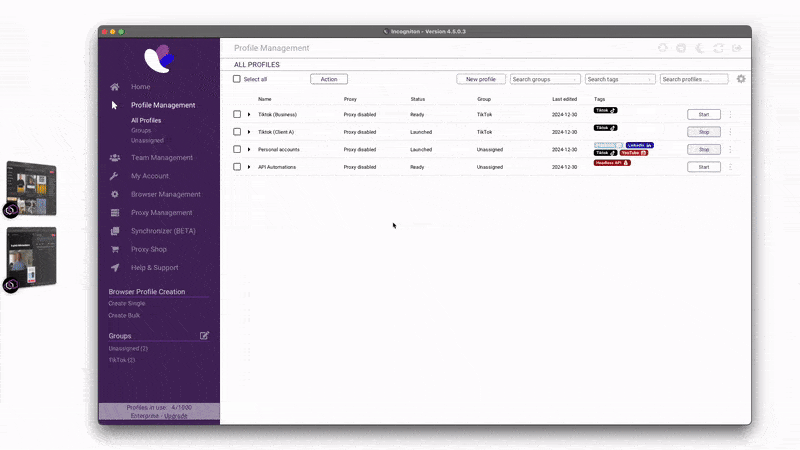The width and height of the screenshot is (800, 450).
Task: Click the Upgrade link at sidebar bottom
Action: (x=176, y=416)
